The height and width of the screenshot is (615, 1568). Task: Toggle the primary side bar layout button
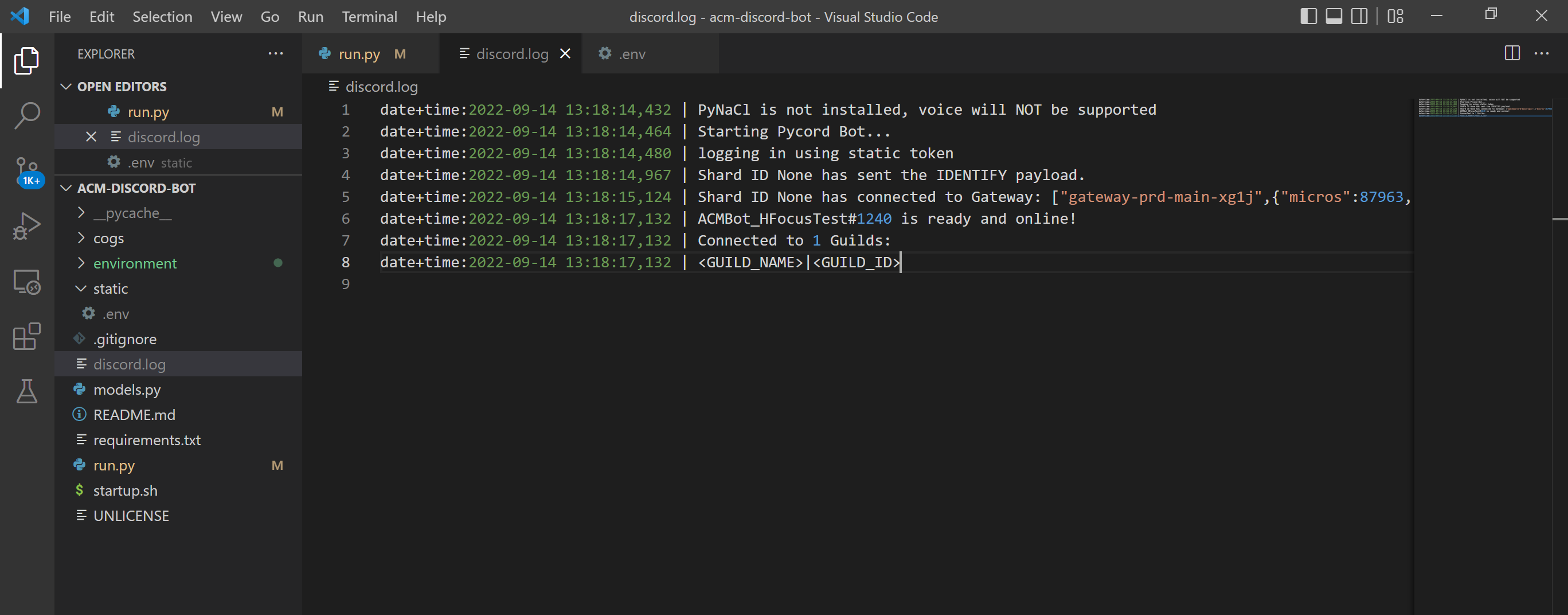[x=1308, y=17]
